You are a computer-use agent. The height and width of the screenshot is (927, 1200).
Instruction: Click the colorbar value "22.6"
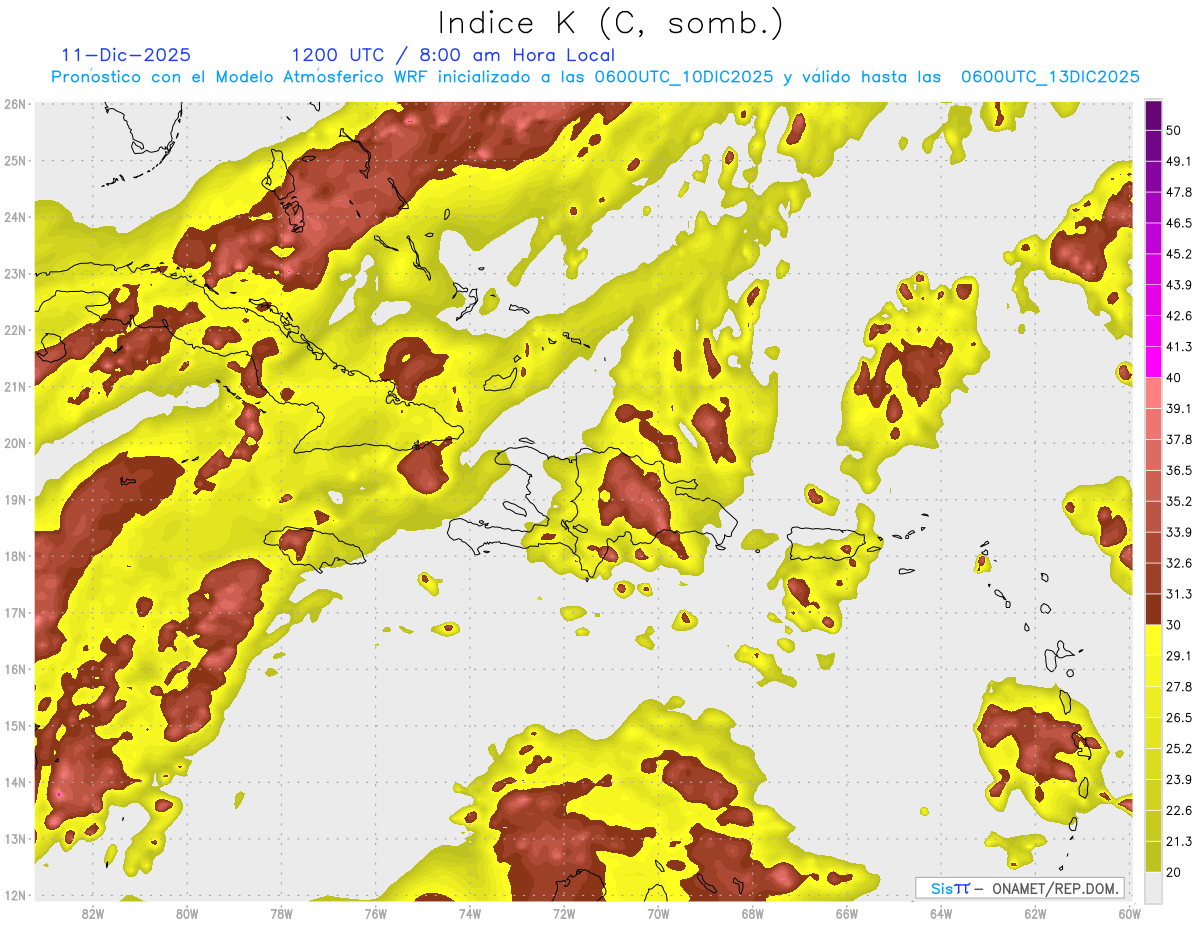coord(1179,811)
